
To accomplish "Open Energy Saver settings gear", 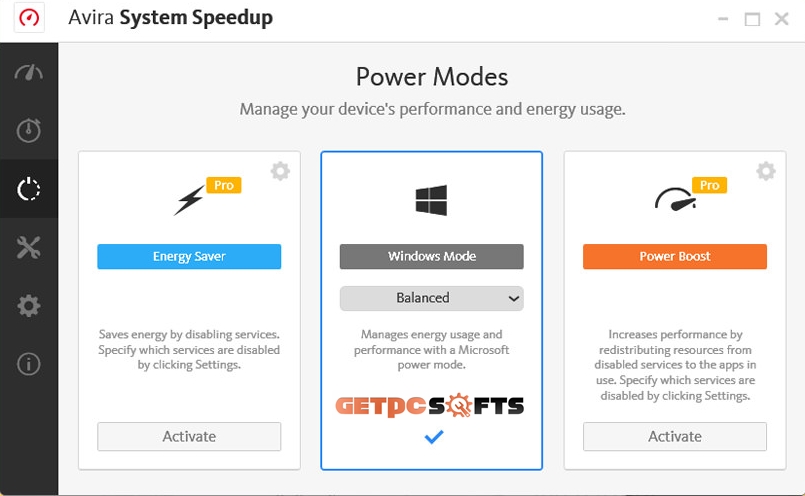I will click(x=280, y=171).
